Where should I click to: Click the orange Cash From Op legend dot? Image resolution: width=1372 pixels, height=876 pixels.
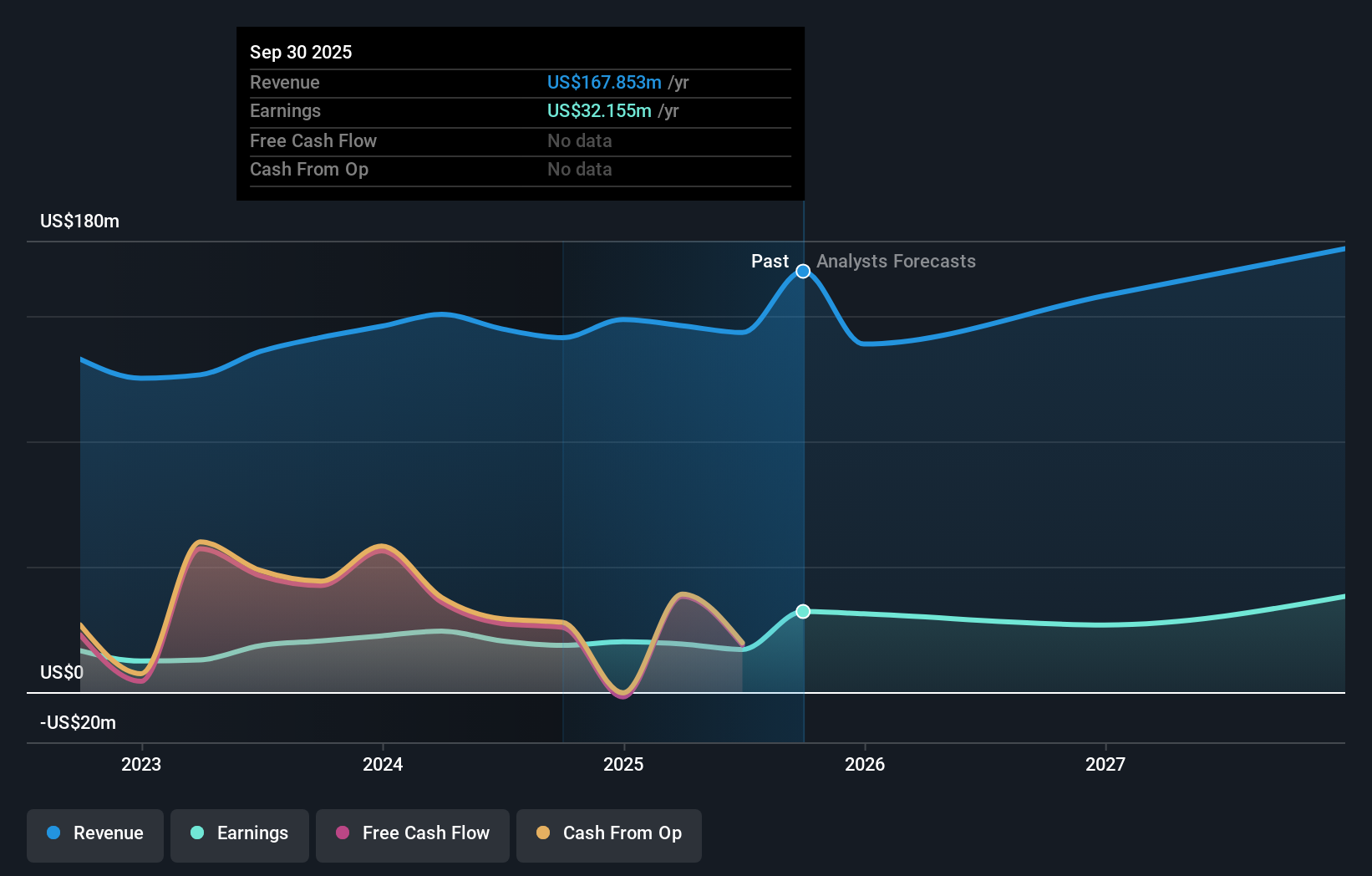pos(544,833)
